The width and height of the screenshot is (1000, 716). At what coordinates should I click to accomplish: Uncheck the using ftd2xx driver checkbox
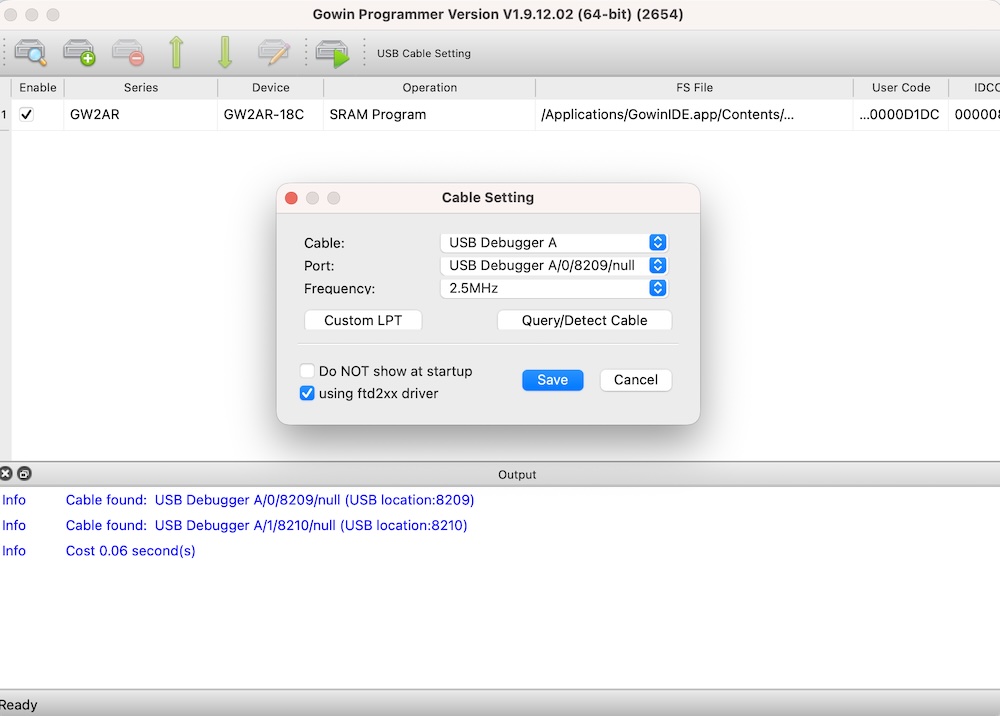point(308,394)
